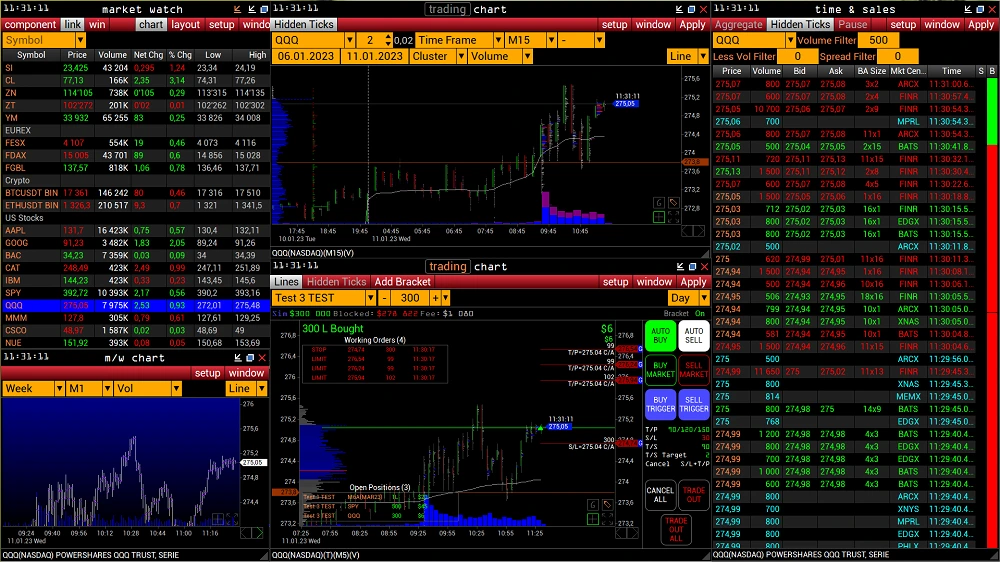Click the CANCEL ALL button

[660, 494]
